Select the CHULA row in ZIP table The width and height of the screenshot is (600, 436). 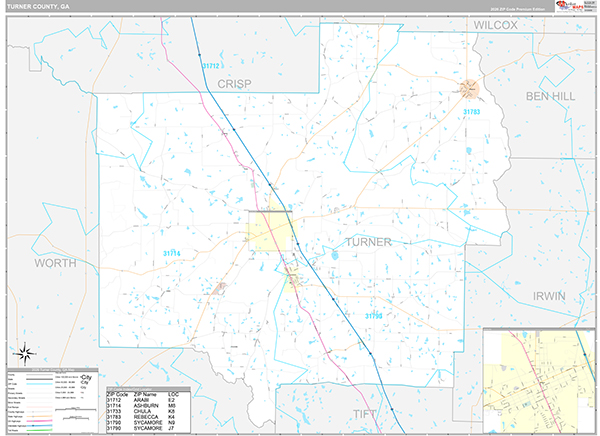tap(148, 411)
